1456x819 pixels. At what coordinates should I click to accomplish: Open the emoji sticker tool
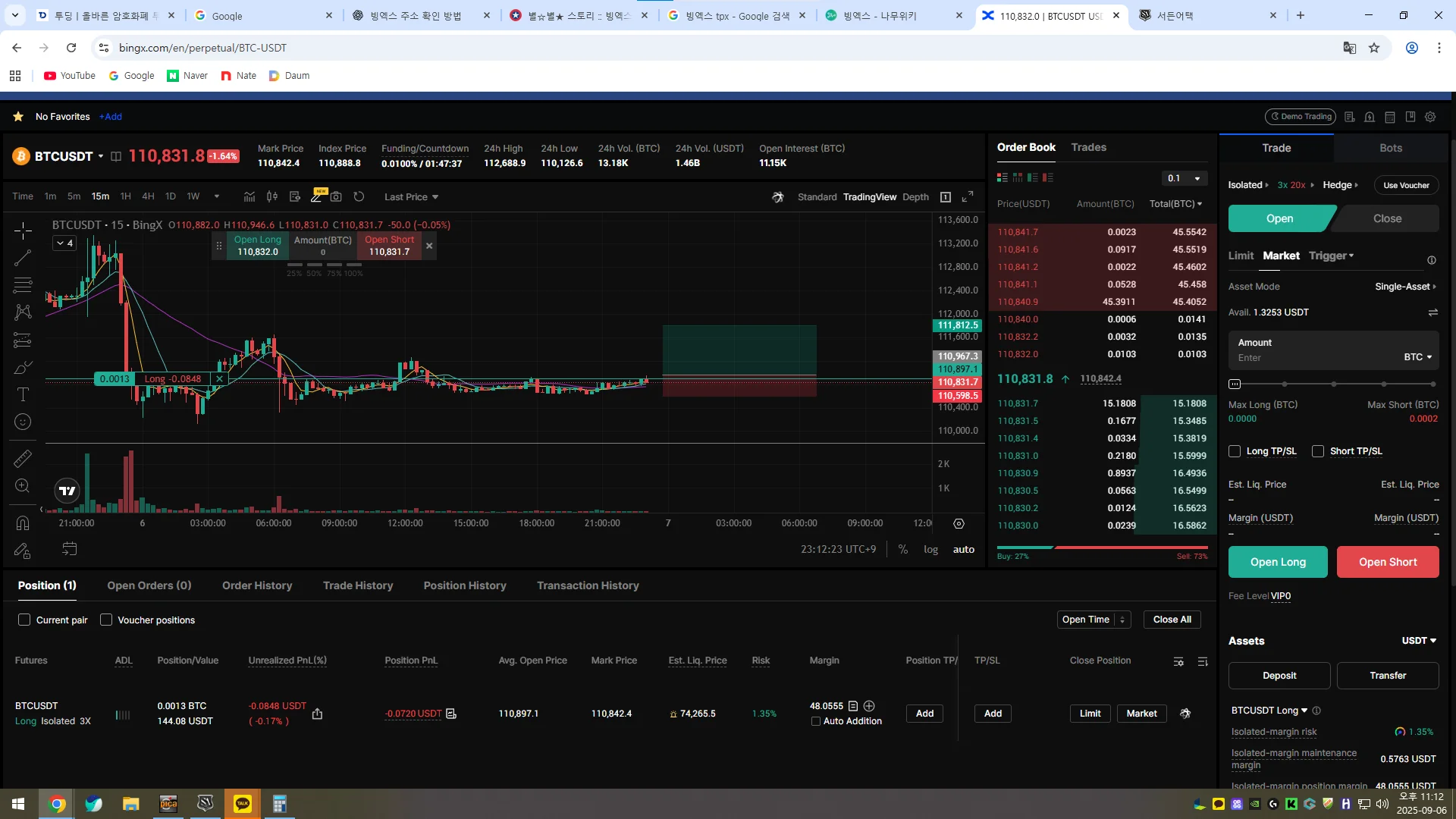point(23,422)
